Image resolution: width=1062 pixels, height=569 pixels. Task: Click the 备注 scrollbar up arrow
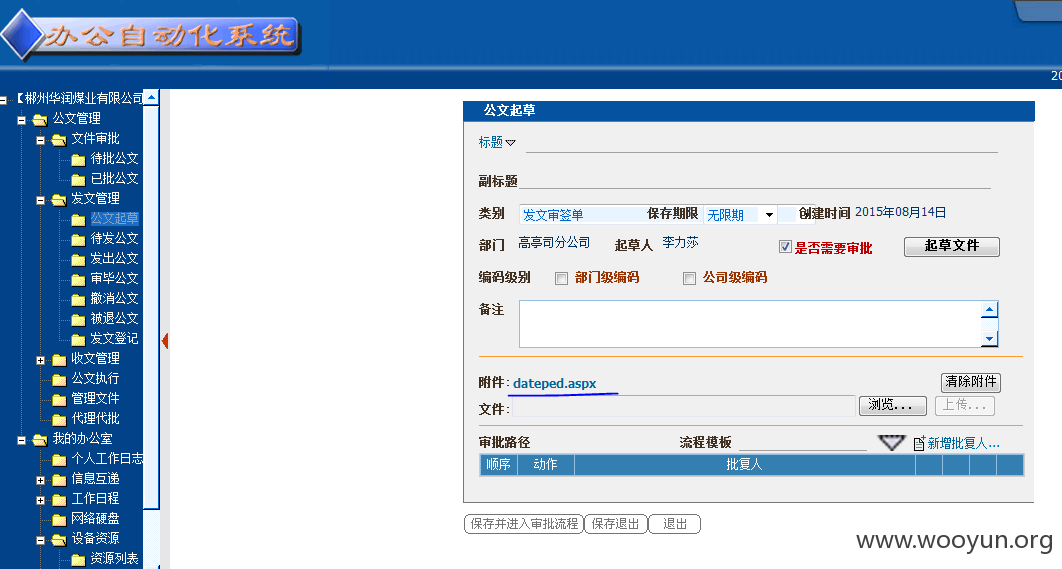pos(990,310)
